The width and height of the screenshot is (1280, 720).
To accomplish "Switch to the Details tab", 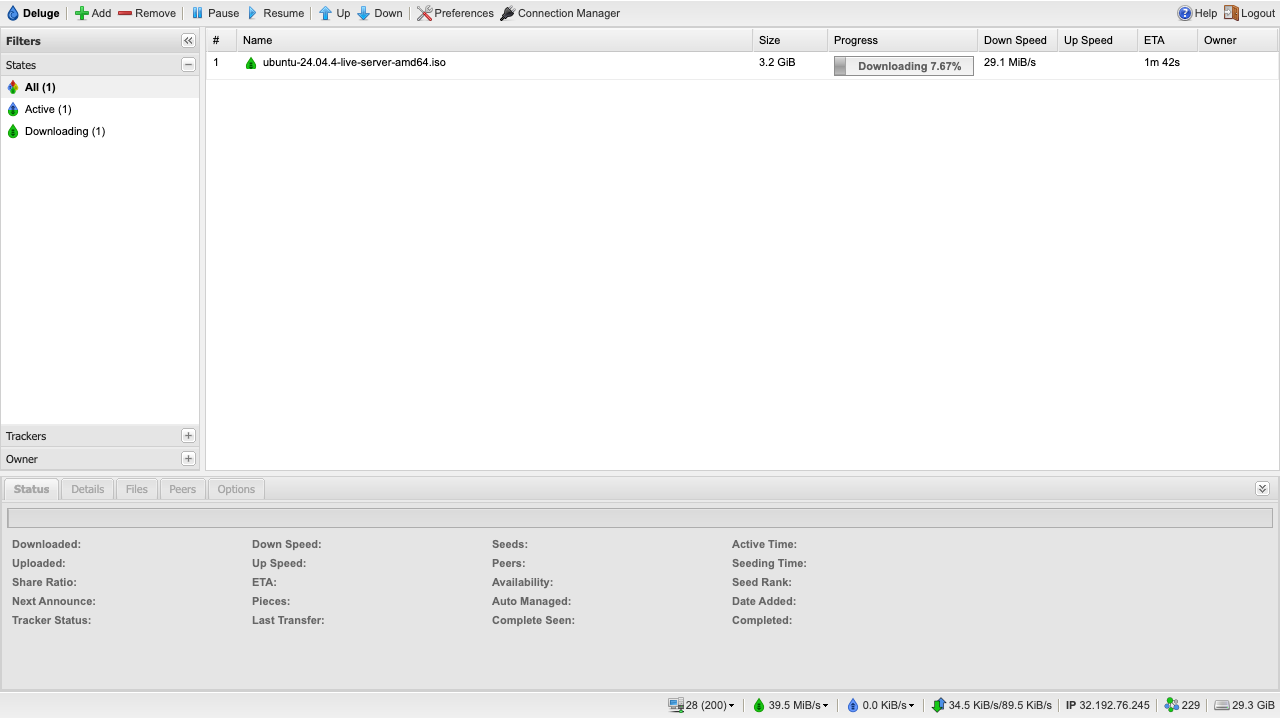I will 87,489.
